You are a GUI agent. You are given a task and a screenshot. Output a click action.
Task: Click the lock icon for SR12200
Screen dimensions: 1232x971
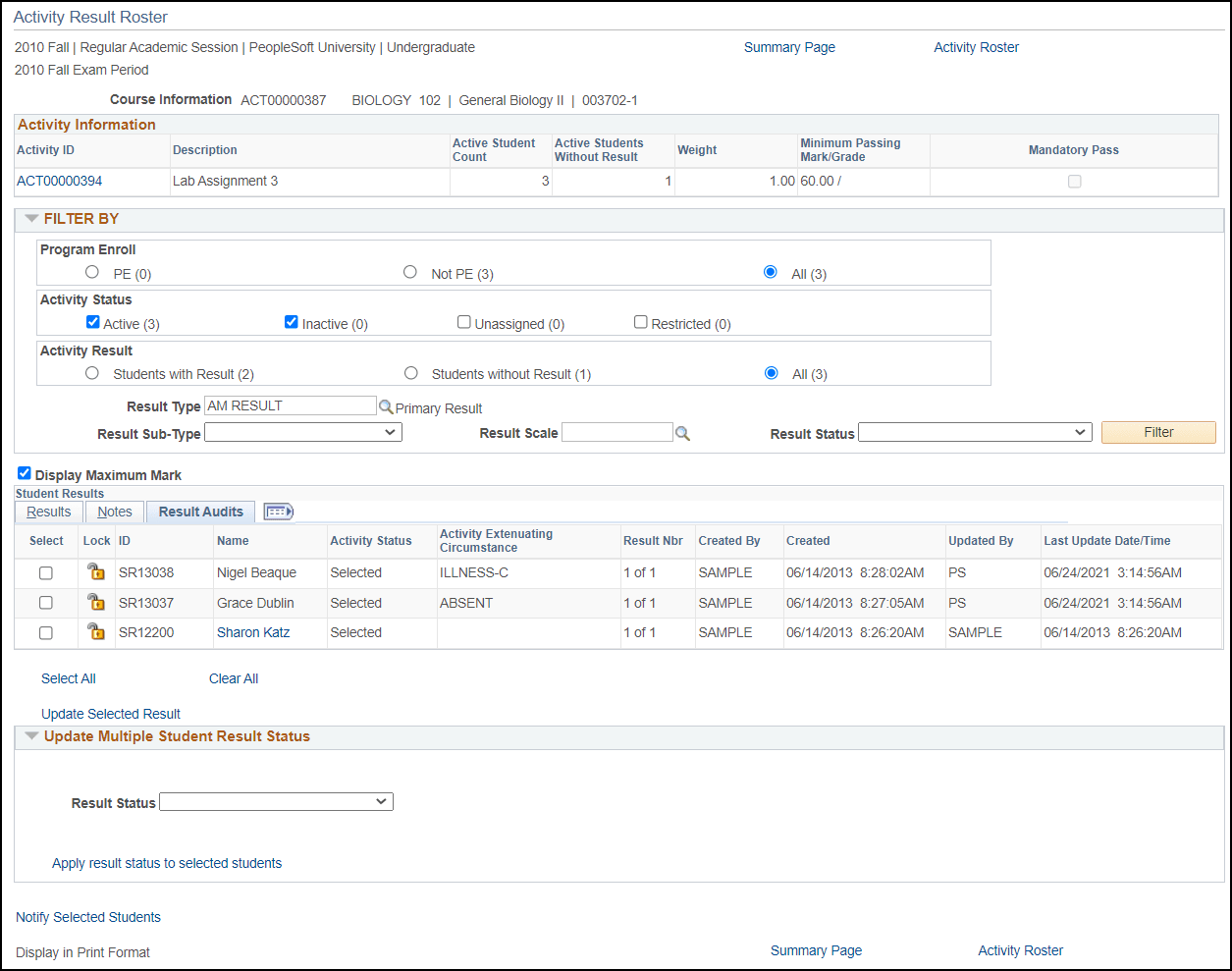pos(96,631)
